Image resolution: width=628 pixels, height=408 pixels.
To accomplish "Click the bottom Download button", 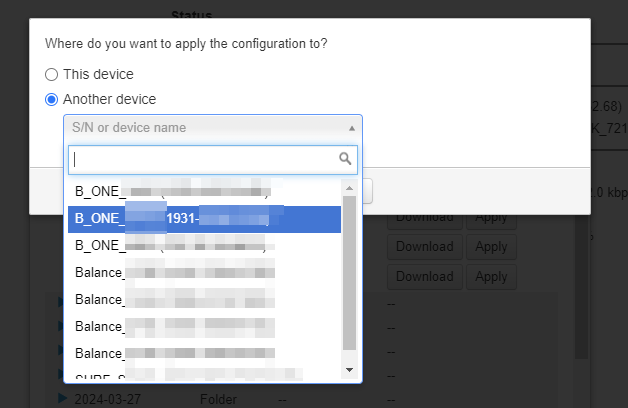I will pyautogui.click(x=424, y=276).
